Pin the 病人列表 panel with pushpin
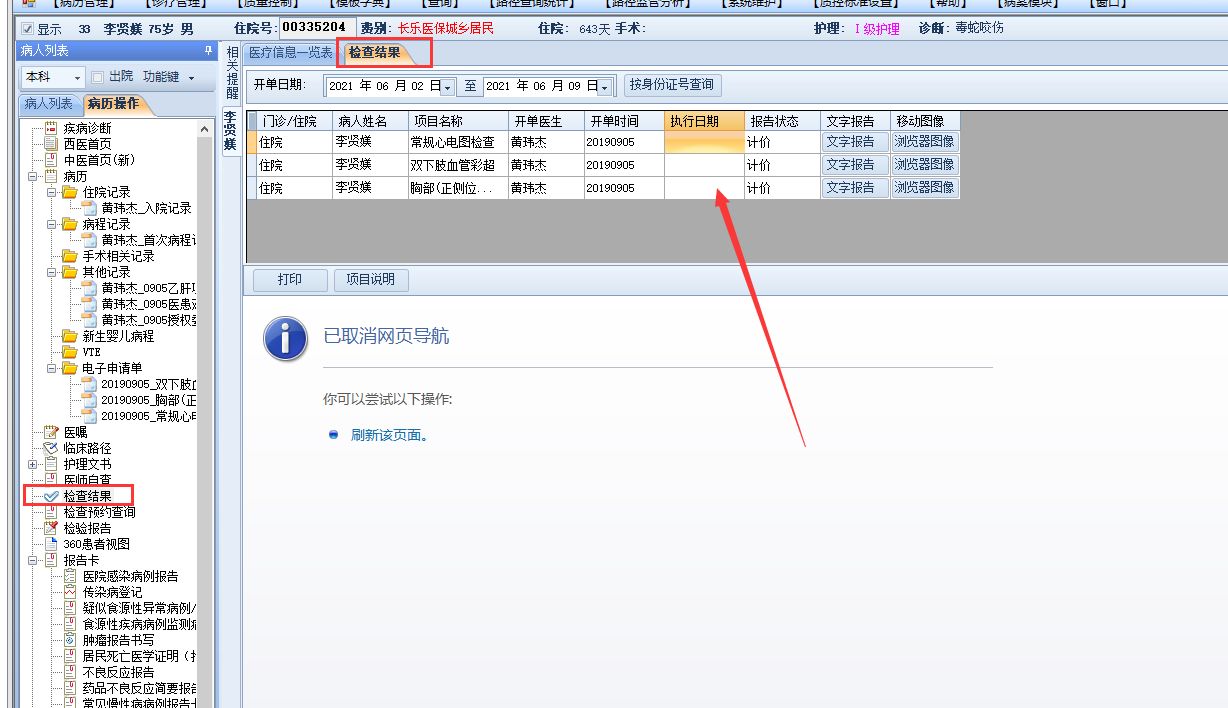Screen dimensions: 1228x708 (x=208, y=50)
